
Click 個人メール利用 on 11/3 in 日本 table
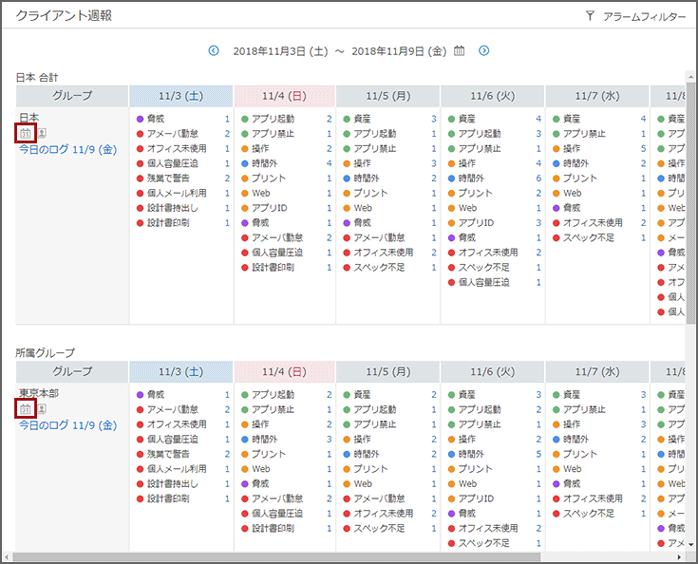tap(177, 193)
